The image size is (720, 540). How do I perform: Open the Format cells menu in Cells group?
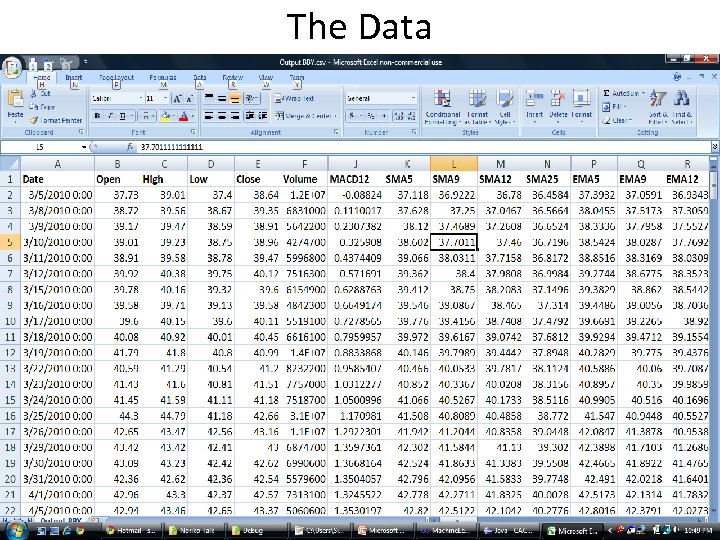pyautogui.click(x=581, y=105)
